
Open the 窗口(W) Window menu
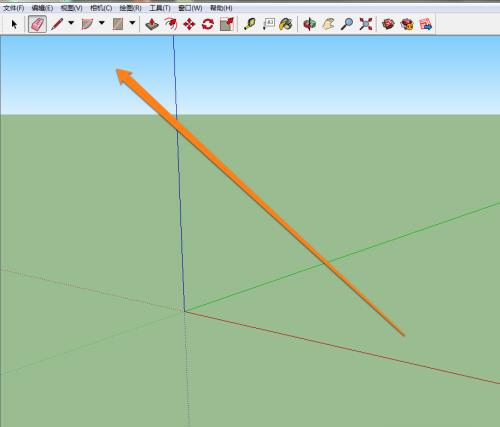[190, 8]
